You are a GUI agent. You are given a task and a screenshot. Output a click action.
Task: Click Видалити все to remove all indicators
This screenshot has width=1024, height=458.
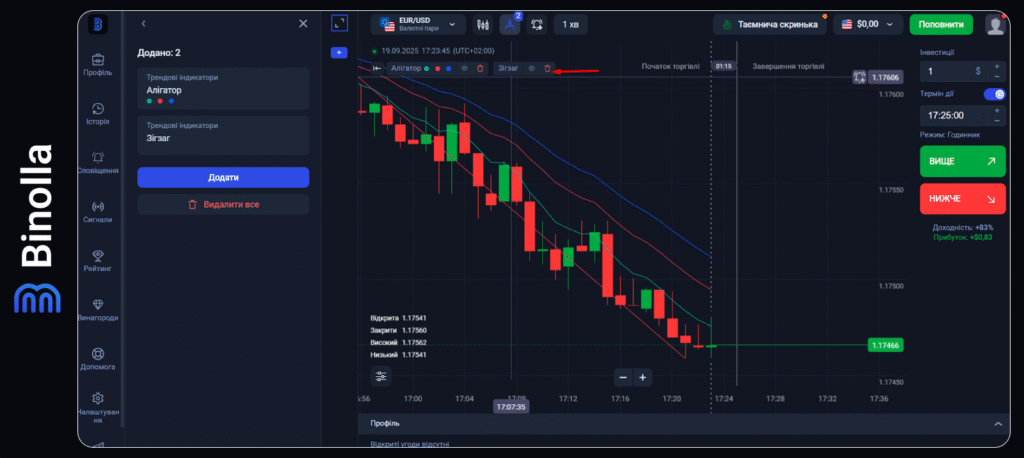click(x=223, y=204)
